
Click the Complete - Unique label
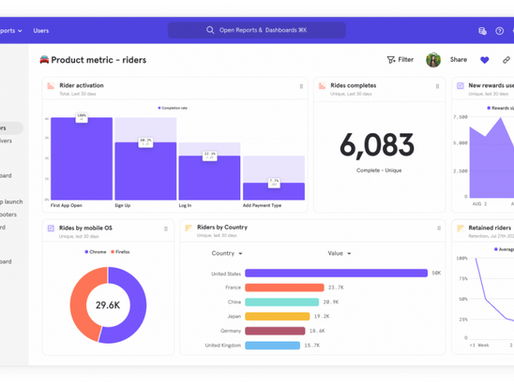pyautogui.click(x=379, y=170)
